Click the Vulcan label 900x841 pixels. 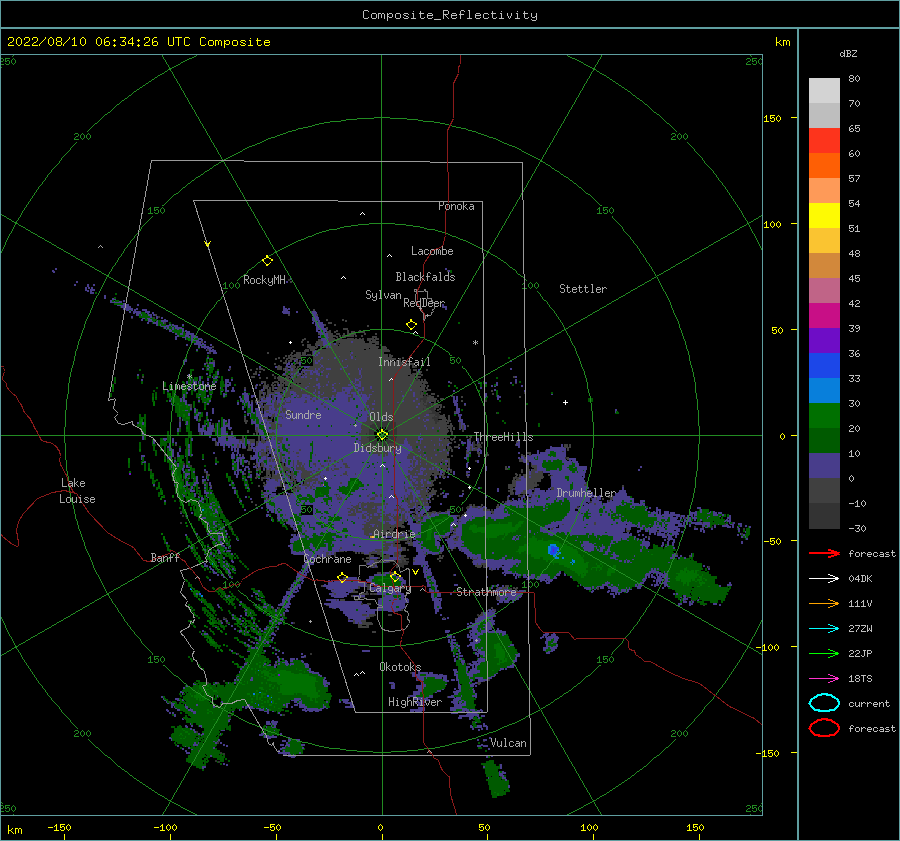(x=508, y=743)
